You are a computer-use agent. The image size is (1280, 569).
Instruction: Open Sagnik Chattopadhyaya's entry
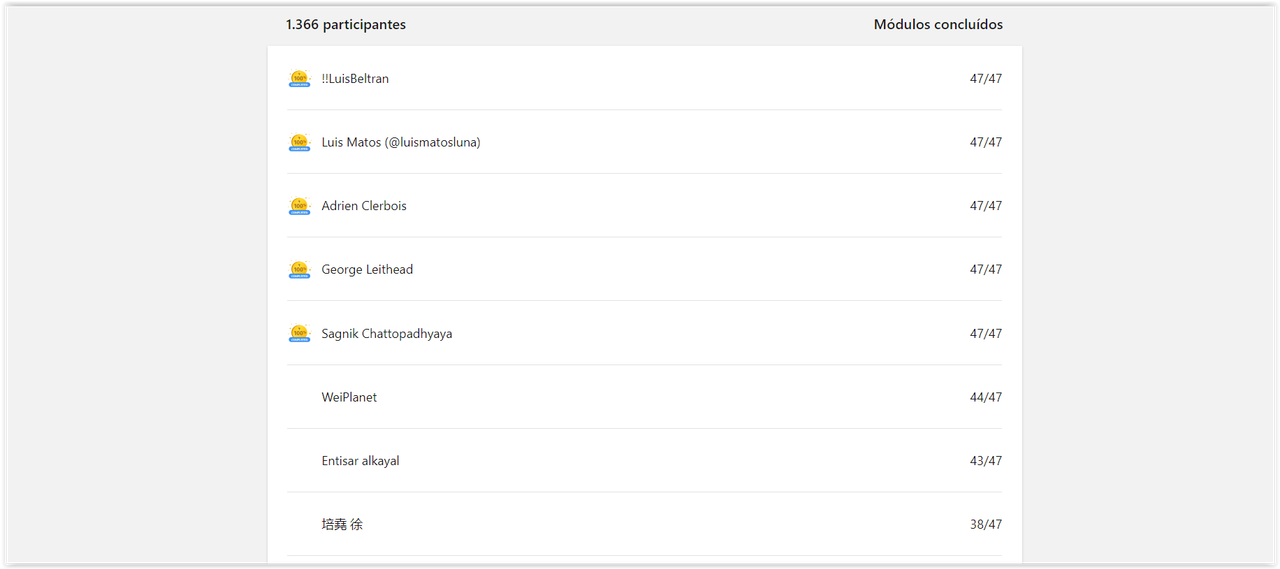[387, 334]
